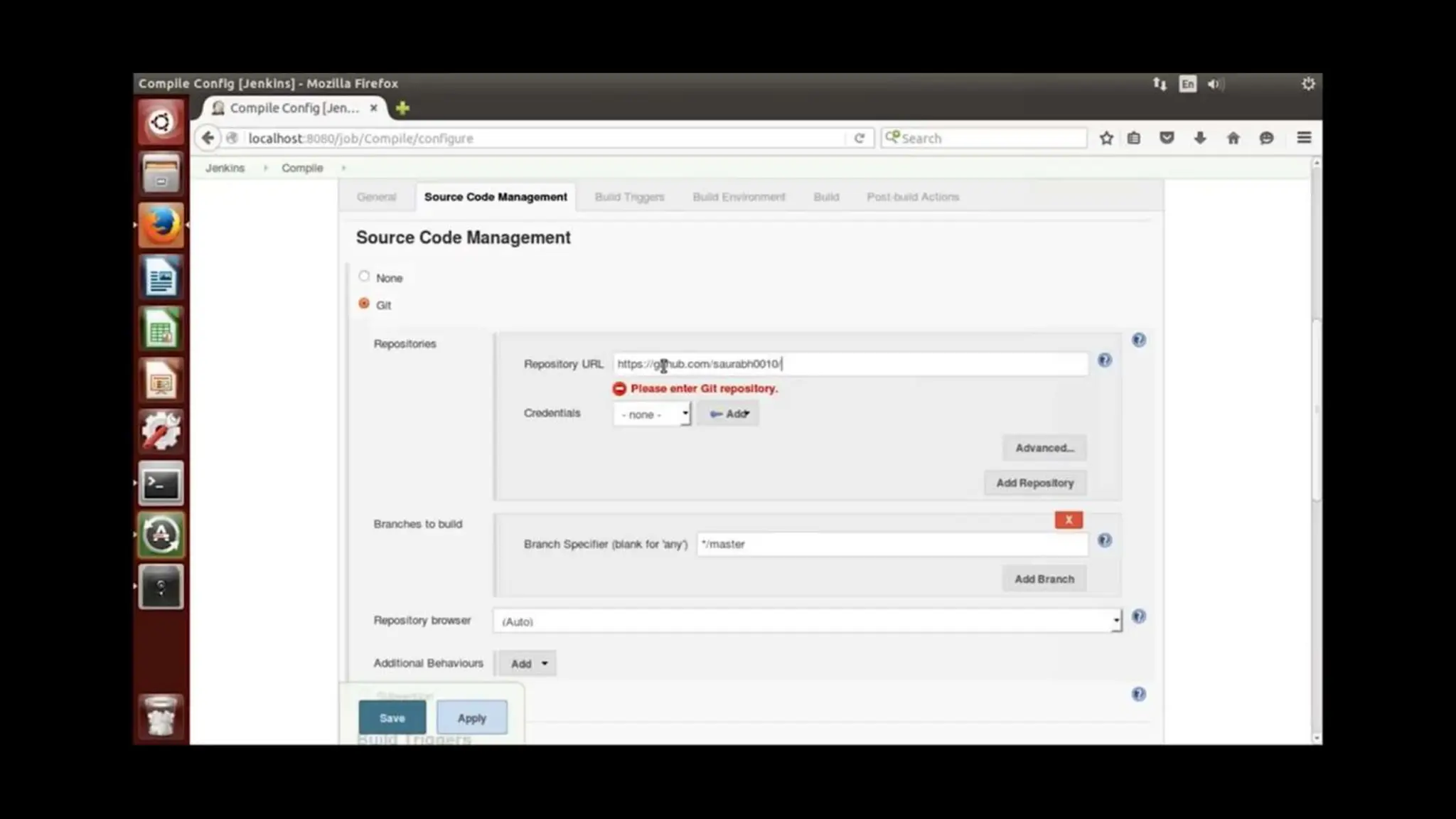Reload the page in Firefox
Viewport: 1456px width, 819px height.
click(x=859, y=138)
